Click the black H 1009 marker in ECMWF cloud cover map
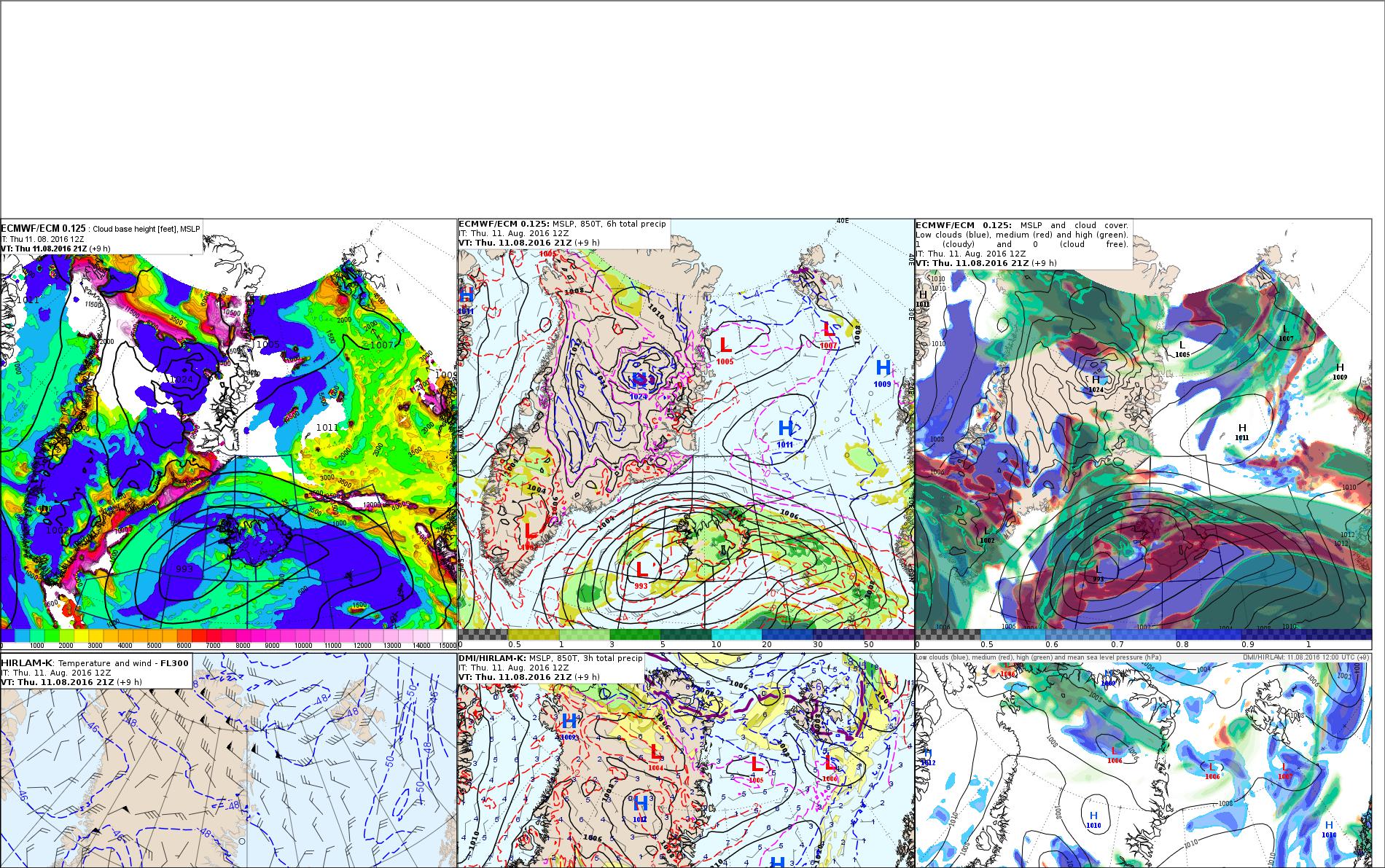Image resolution: width=1385 pixels, height=868 pixels. pos(1340,372)
